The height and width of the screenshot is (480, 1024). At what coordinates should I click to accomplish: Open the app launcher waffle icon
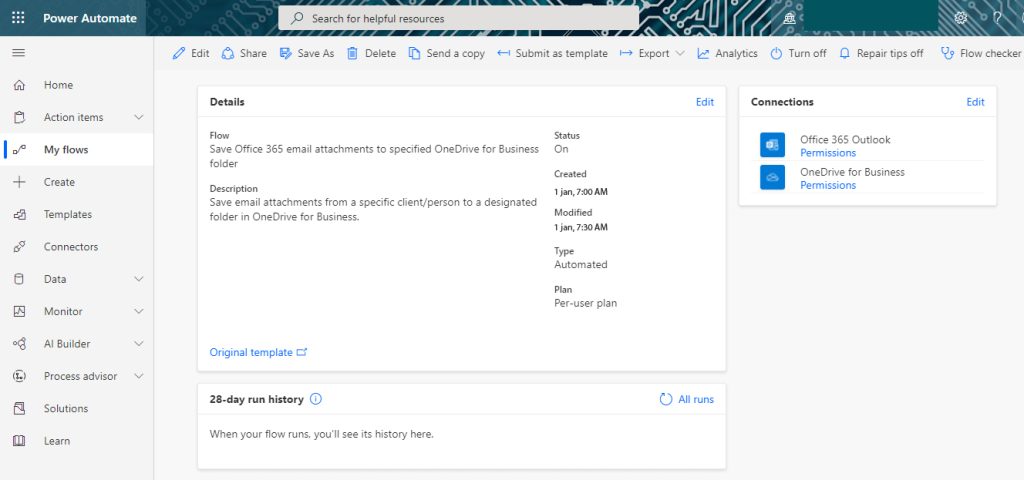click(18, 18)
